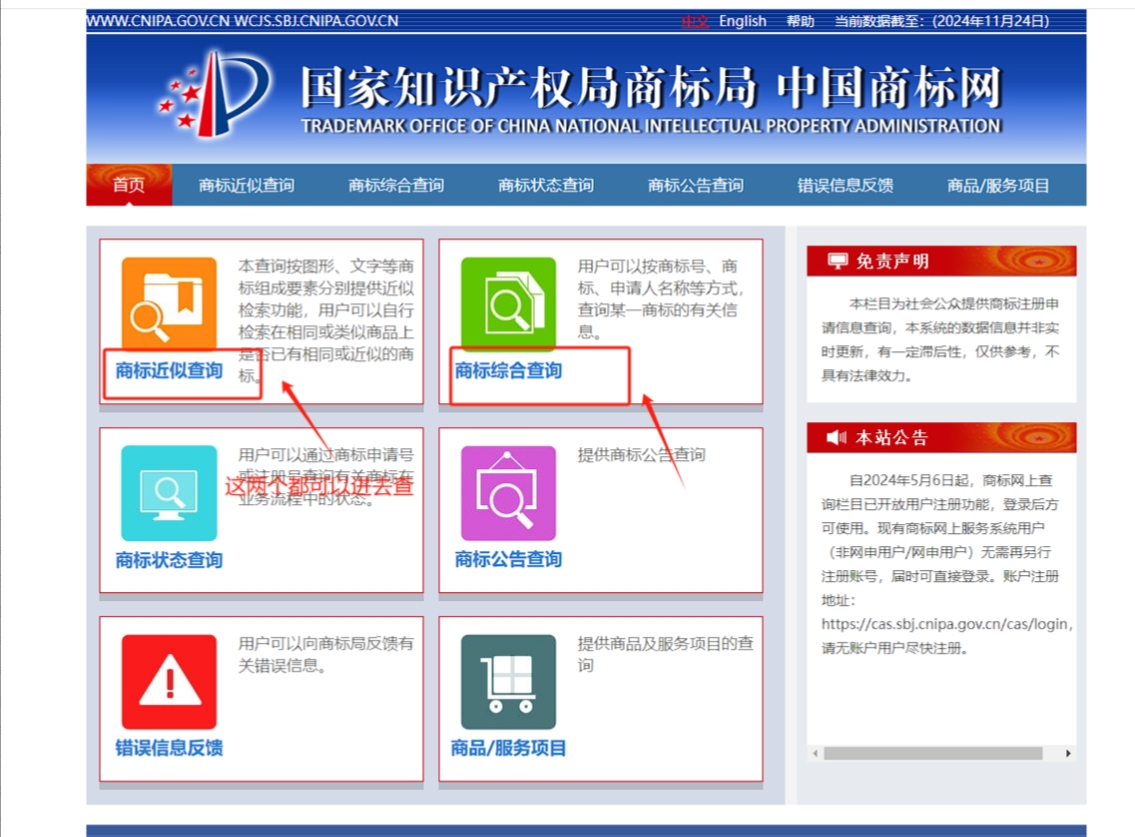1135x837 pixels.
Task: Open the 帮助 help link
Action: [801, 21]
